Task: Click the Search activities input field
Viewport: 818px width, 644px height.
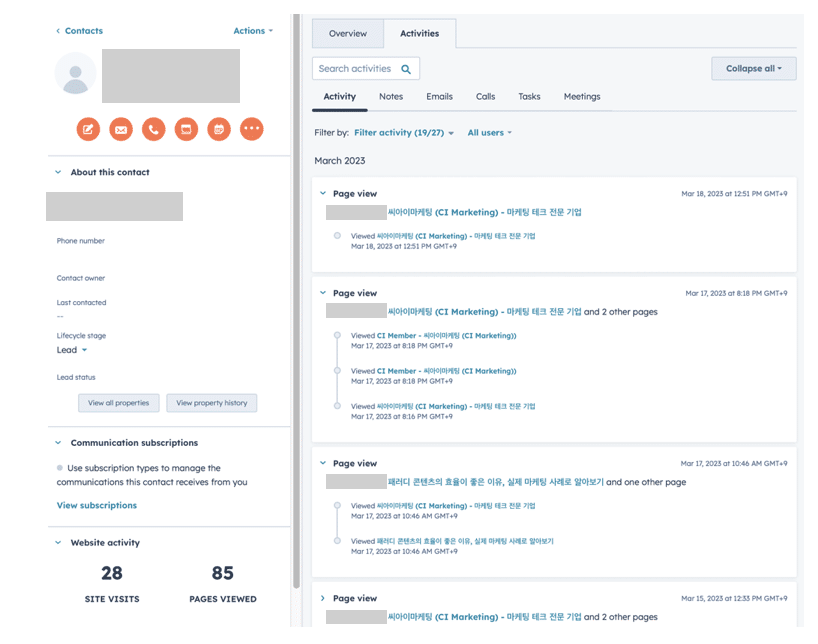Action: click(366, 68)
